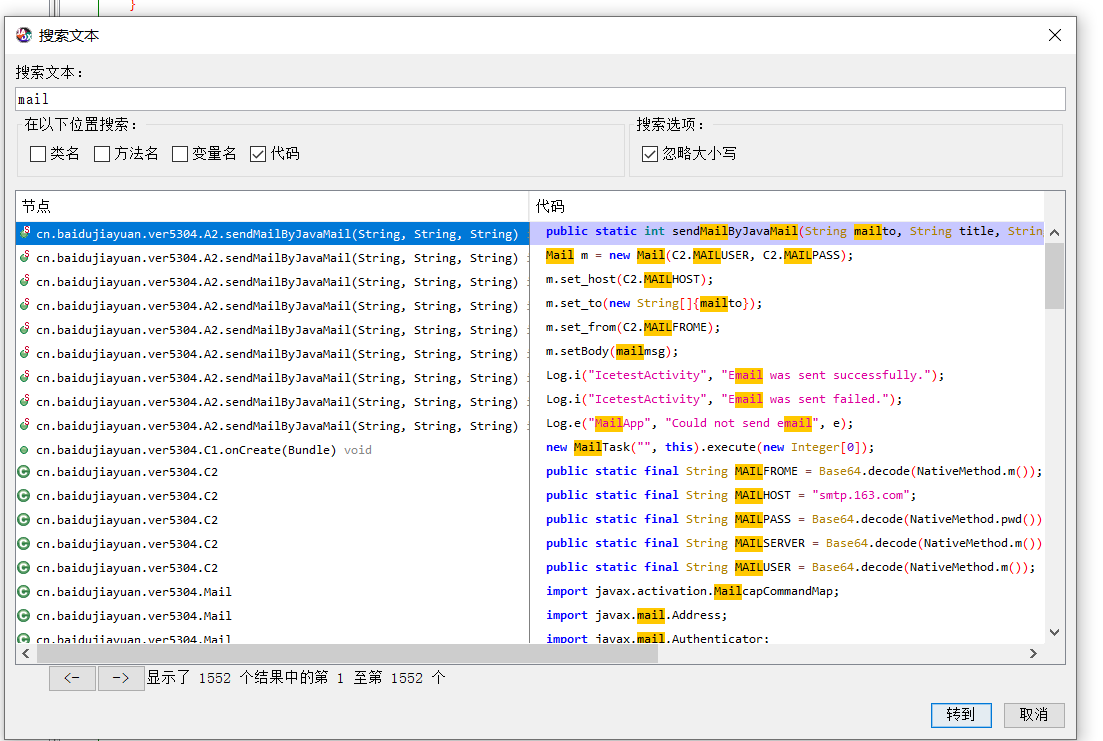Check the 方法名 checkbox

click(102, 153)
